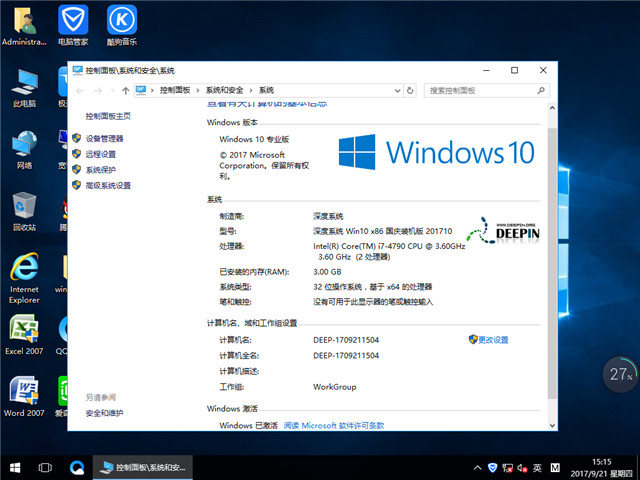Open 回收站 recycle bin icon
This screenshot has height=480, width=640.
pos(24,211)
